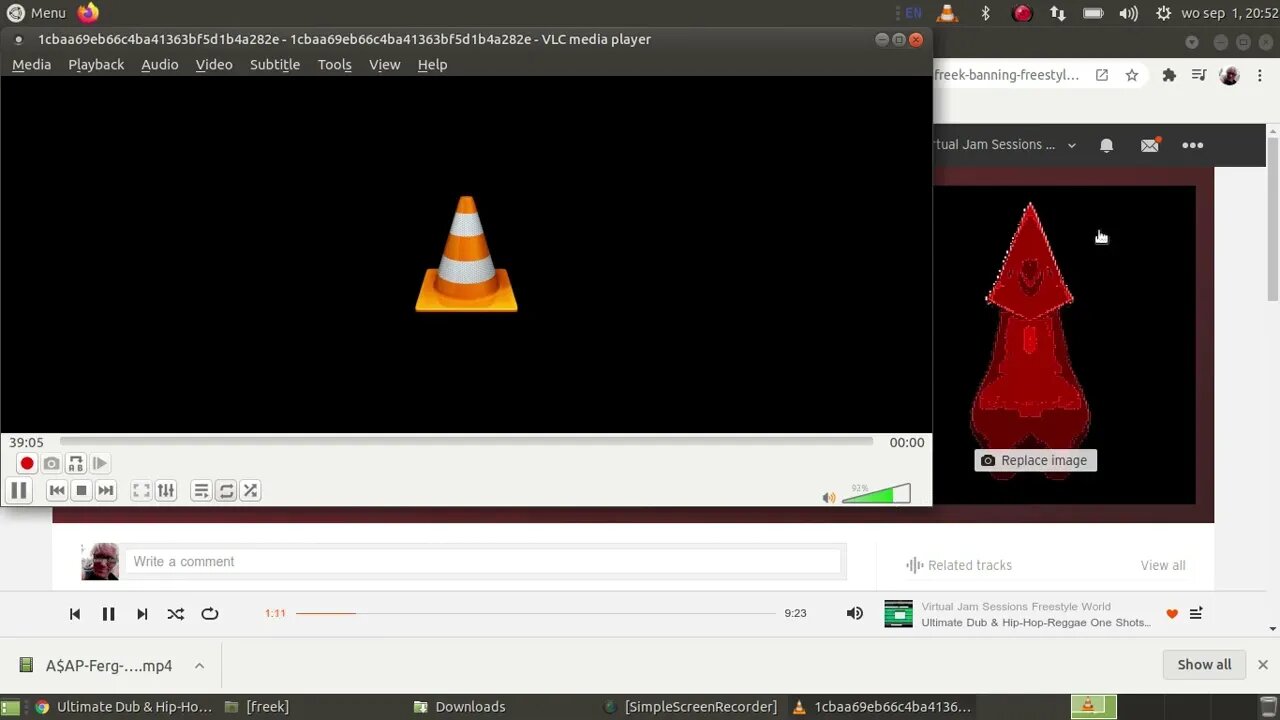Toggle VLC remaining time display 00:00
Screen dimensions: 1280x720
click(x=907, y=442)
